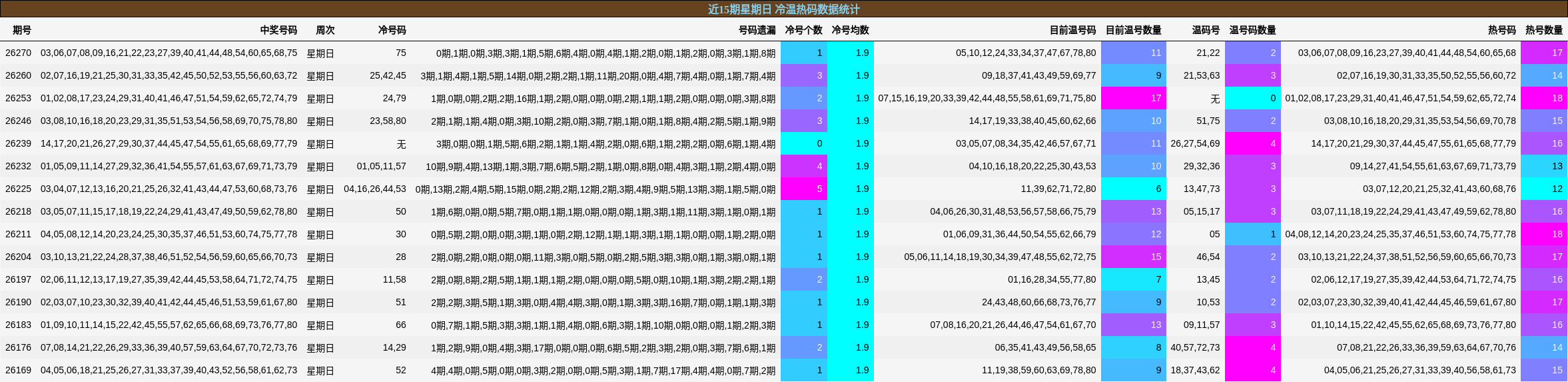Select warm code count 0 in row 26253

pos(1252,98)
